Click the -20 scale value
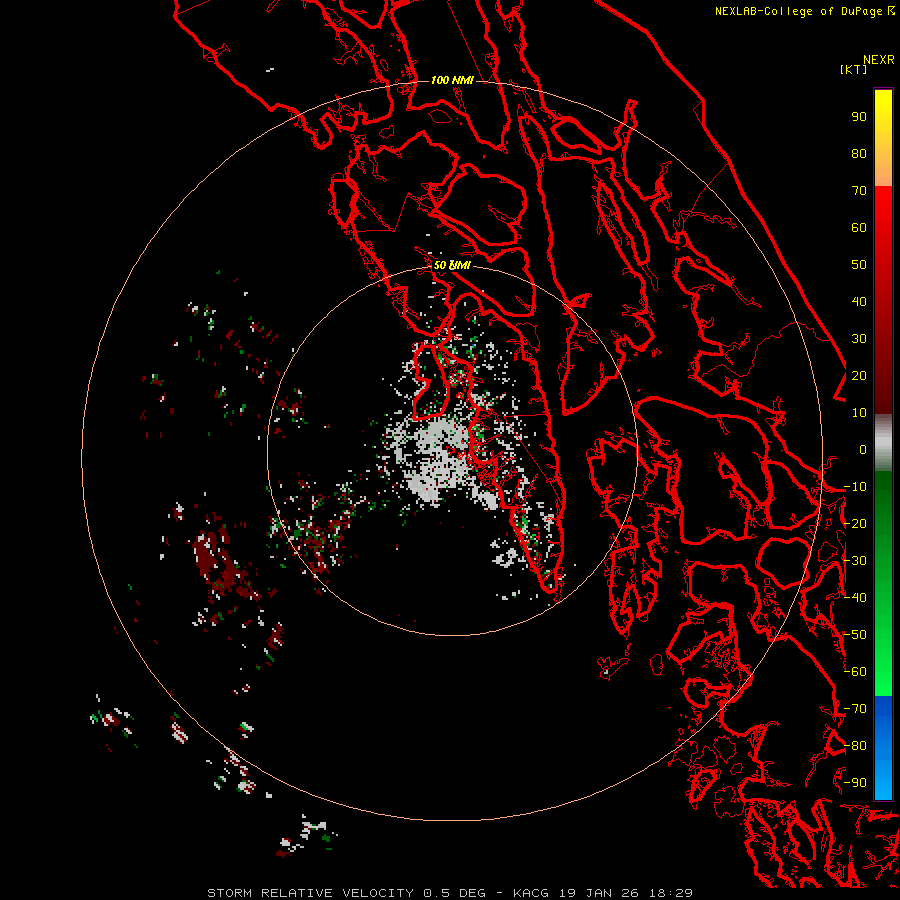The width and height of the screenshot is (900, 900). 855,523
